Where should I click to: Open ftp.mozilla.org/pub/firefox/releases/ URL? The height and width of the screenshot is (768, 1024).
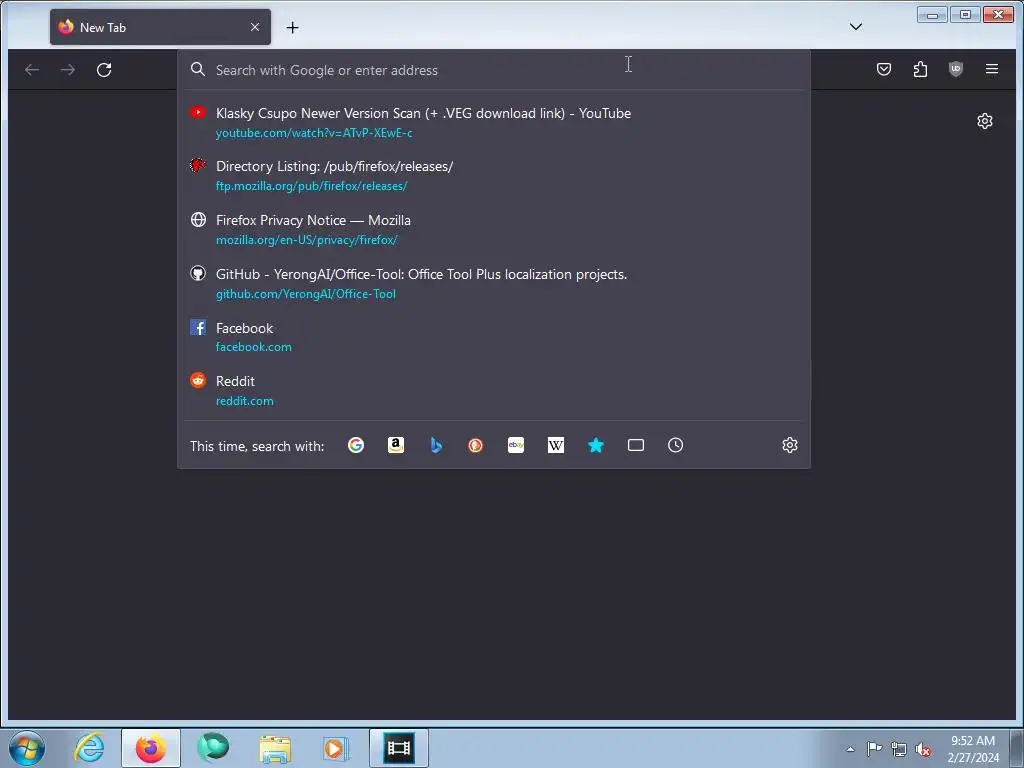[312, 186]
